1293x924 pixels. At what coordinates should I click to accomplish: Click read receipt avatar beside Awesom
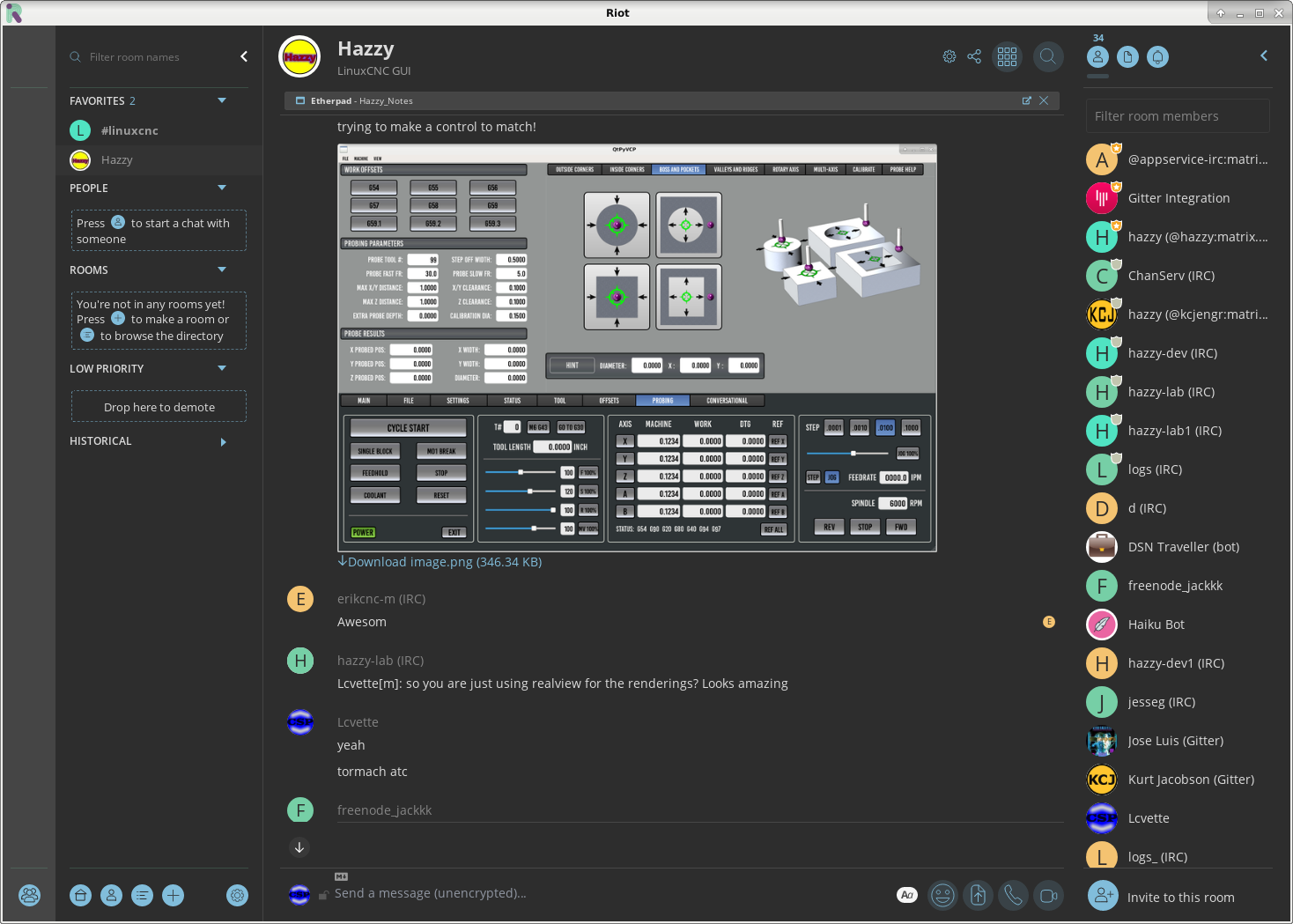coord(1049,622)
